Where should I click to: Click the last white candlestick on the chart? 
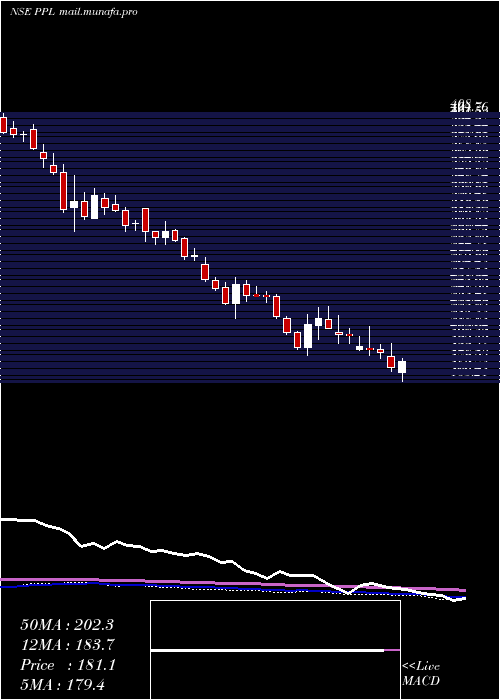click(402, 367)
